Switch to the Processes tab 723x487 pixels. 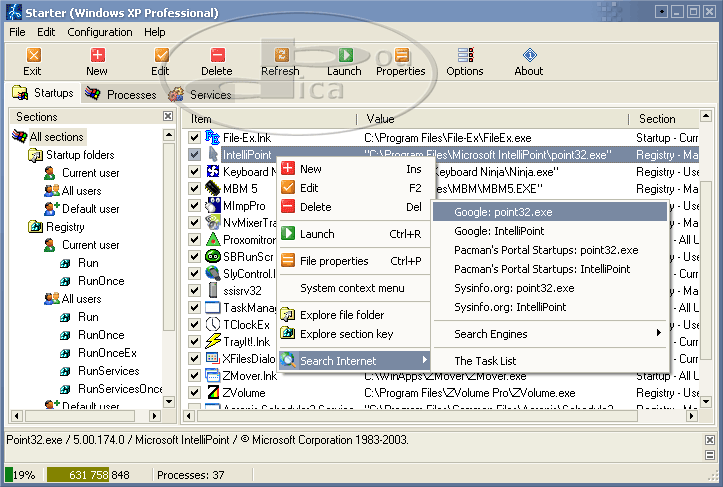[x=122, y=95]
